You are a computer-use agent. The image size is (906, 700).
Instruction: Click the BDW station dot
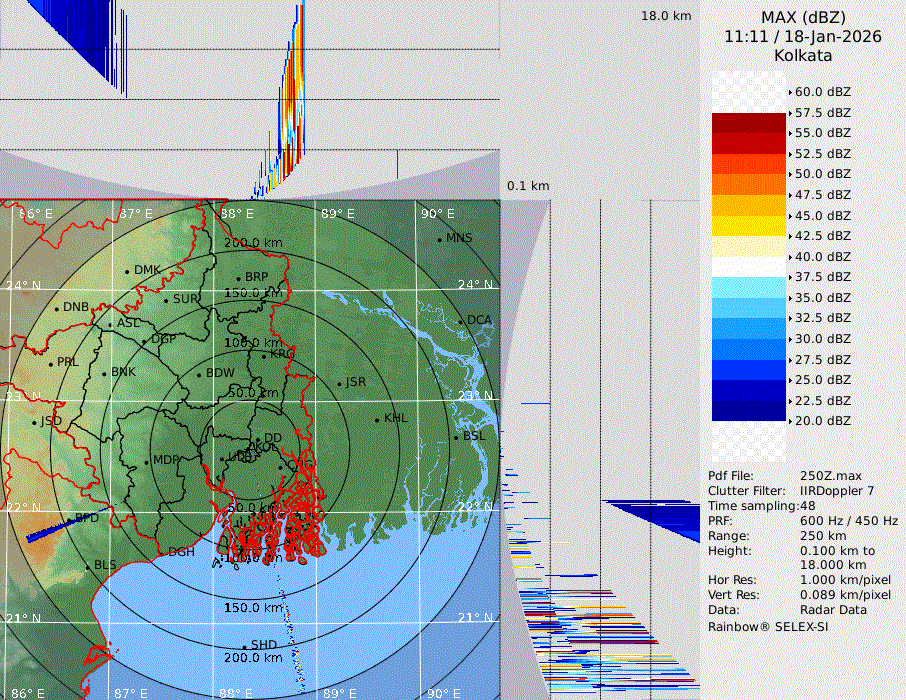click(199, 374)
